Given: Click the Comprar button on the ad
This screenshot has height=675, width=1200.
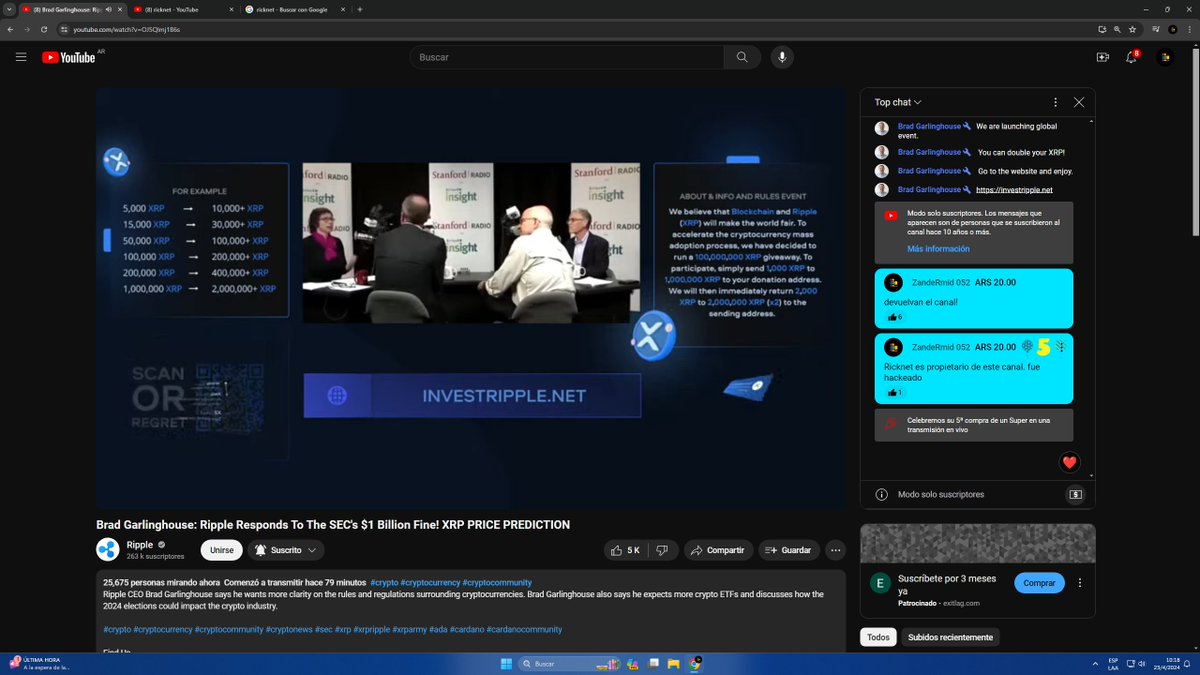Looking at the screenshot, I should (1039, 582).
